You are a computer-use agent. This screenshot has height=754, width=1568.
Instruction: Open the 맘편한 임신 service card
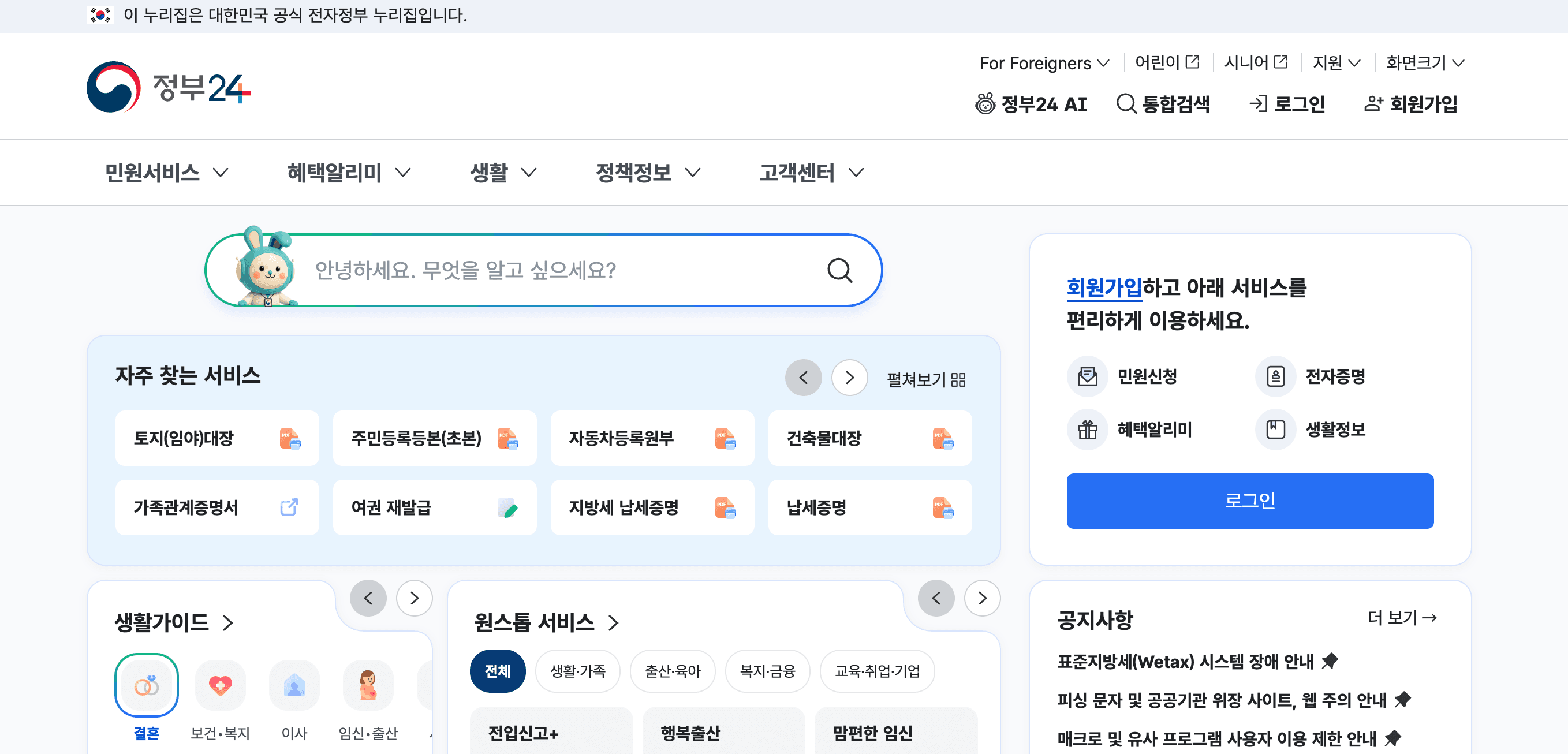click(896, 731)
